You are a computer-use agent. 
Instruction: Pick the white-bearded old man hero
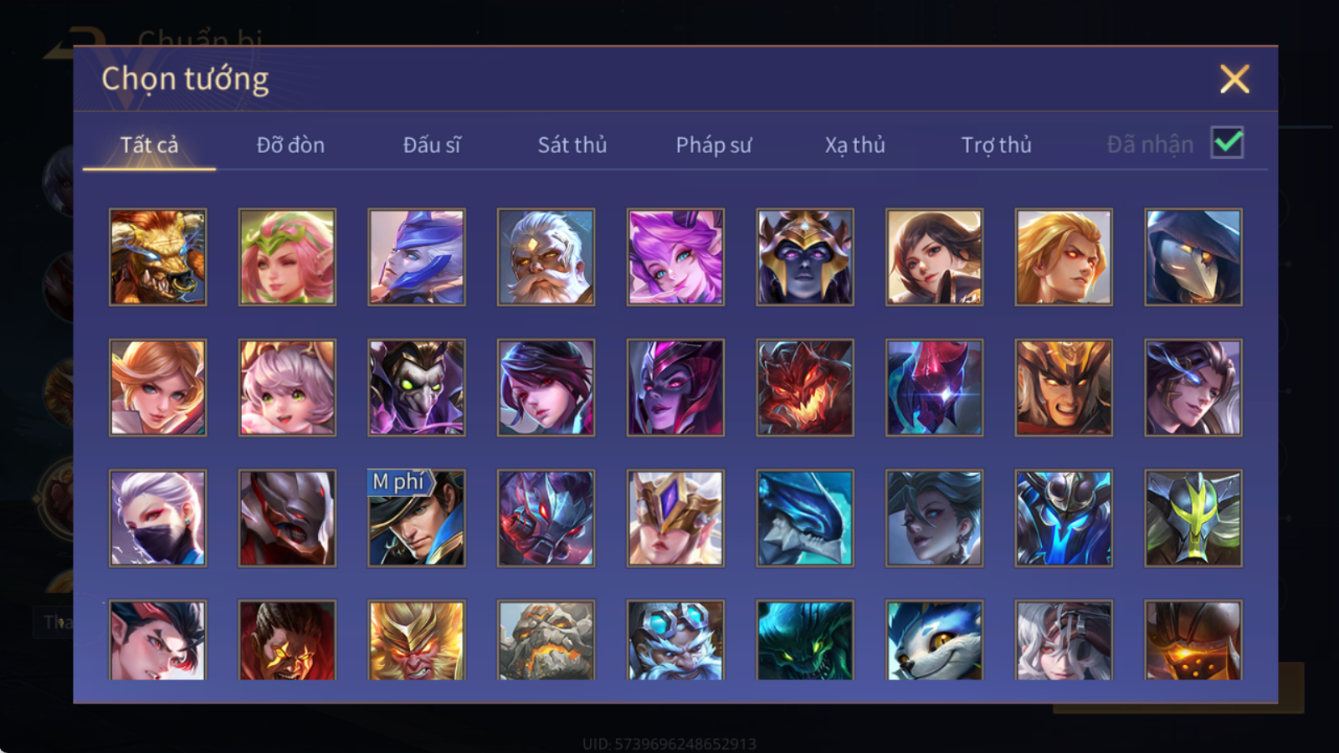pos(546,257)
